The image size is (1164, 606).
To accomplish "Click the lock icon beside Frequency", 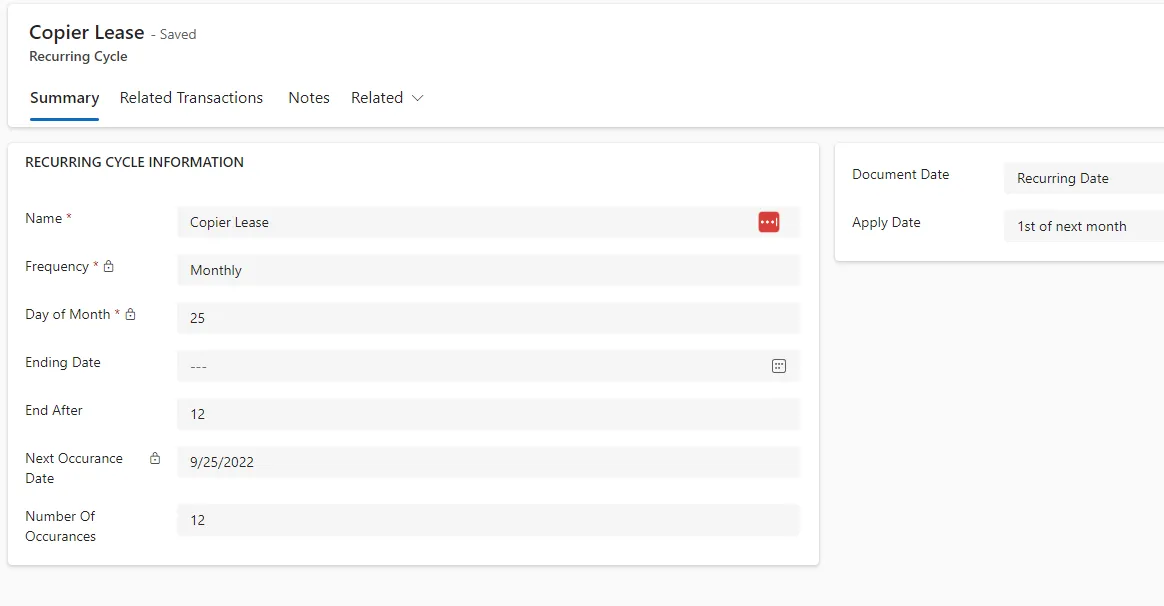I will point(108,266).
